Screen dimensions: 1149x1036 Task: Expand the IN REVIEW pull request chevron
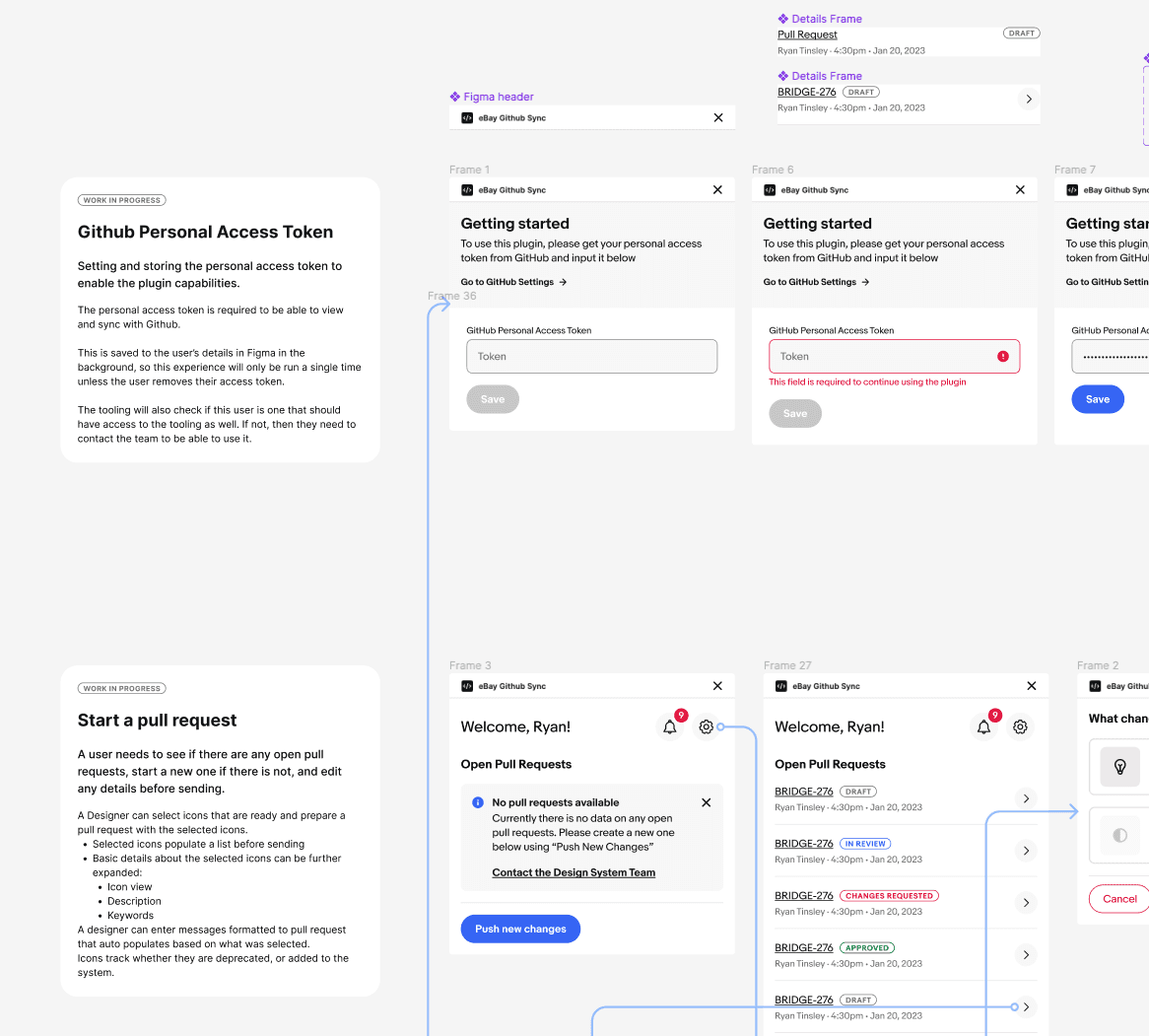click(x=1026, y=851)
